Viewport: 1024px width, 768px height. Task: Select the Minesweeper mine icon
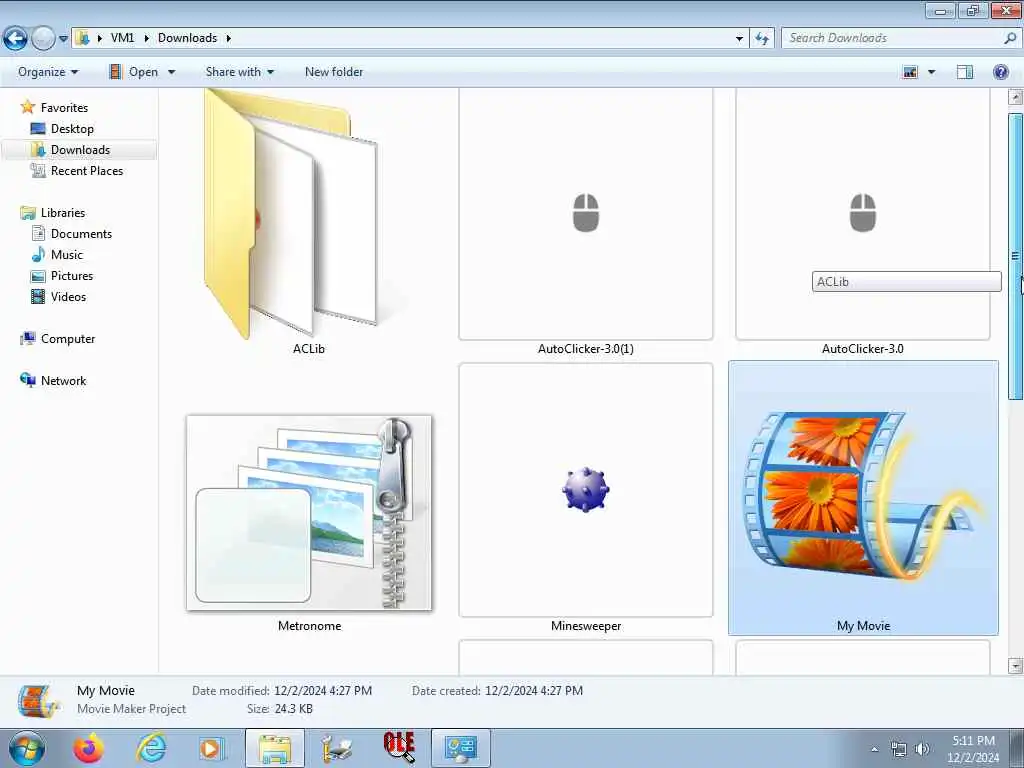click(x=586, y=490)
